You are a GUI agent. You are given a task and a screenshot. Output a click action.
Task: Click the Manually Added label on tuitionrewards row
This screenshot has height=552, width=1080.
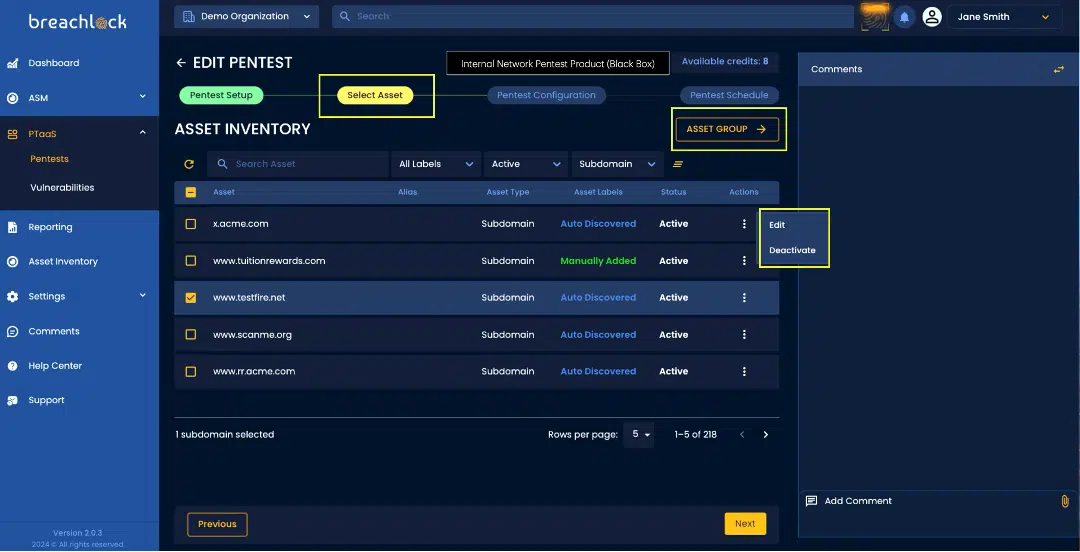pos(599,261)
